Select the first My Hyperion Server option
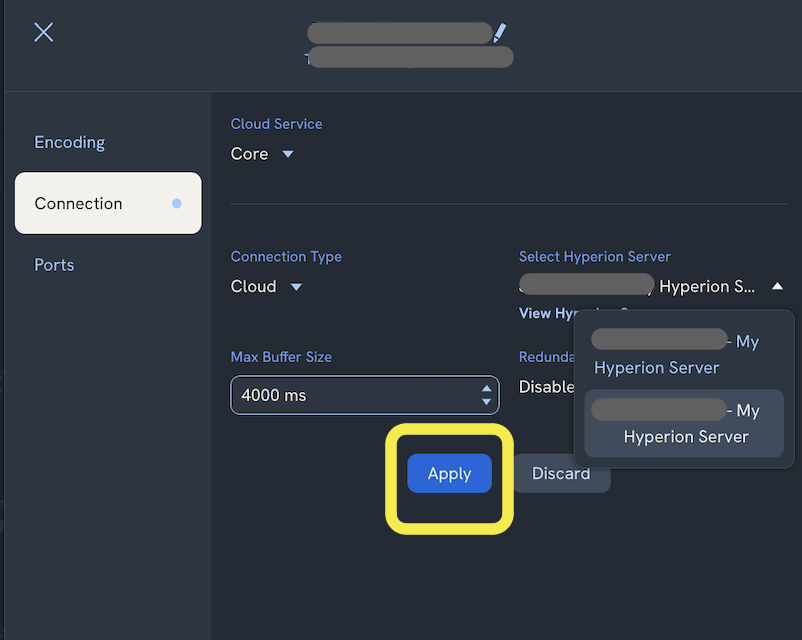The image size is (802, 640). point(684,353)
